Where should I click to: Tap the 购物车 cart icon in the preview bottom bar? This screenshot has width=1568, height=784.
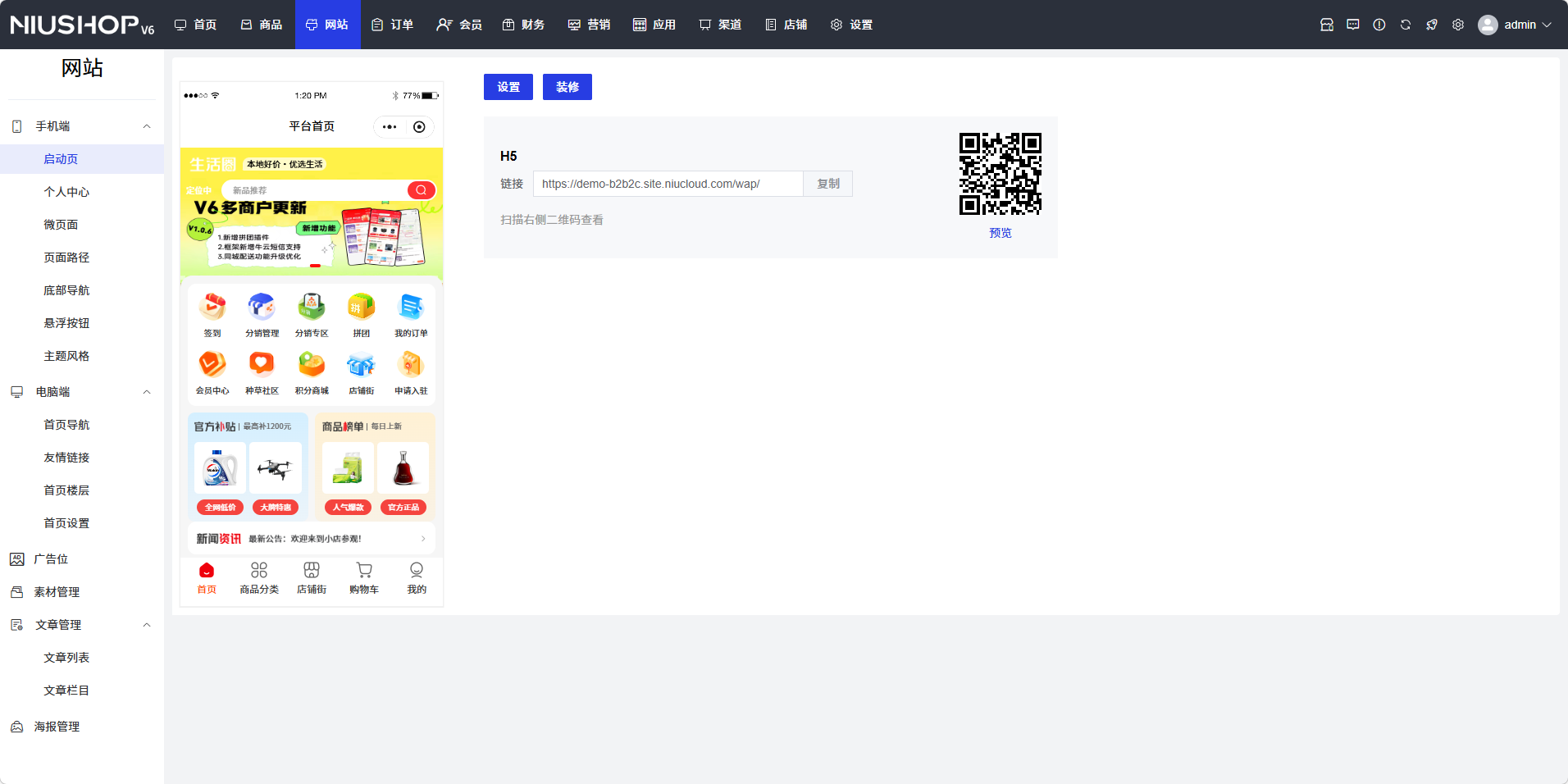point(364,570)
